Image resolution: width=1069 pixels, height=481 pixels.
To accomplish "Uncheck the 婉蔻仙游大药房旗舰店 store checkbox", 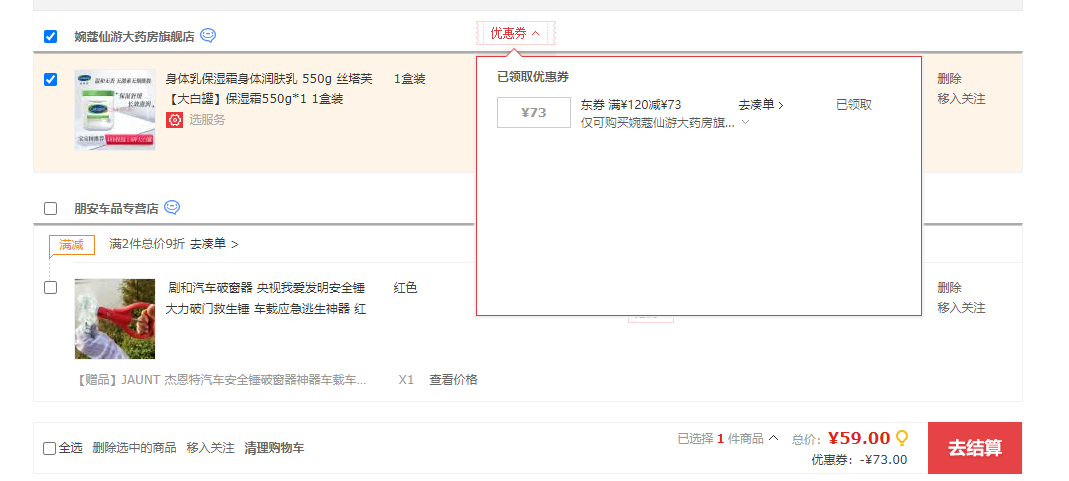I will tap(51, 37).
